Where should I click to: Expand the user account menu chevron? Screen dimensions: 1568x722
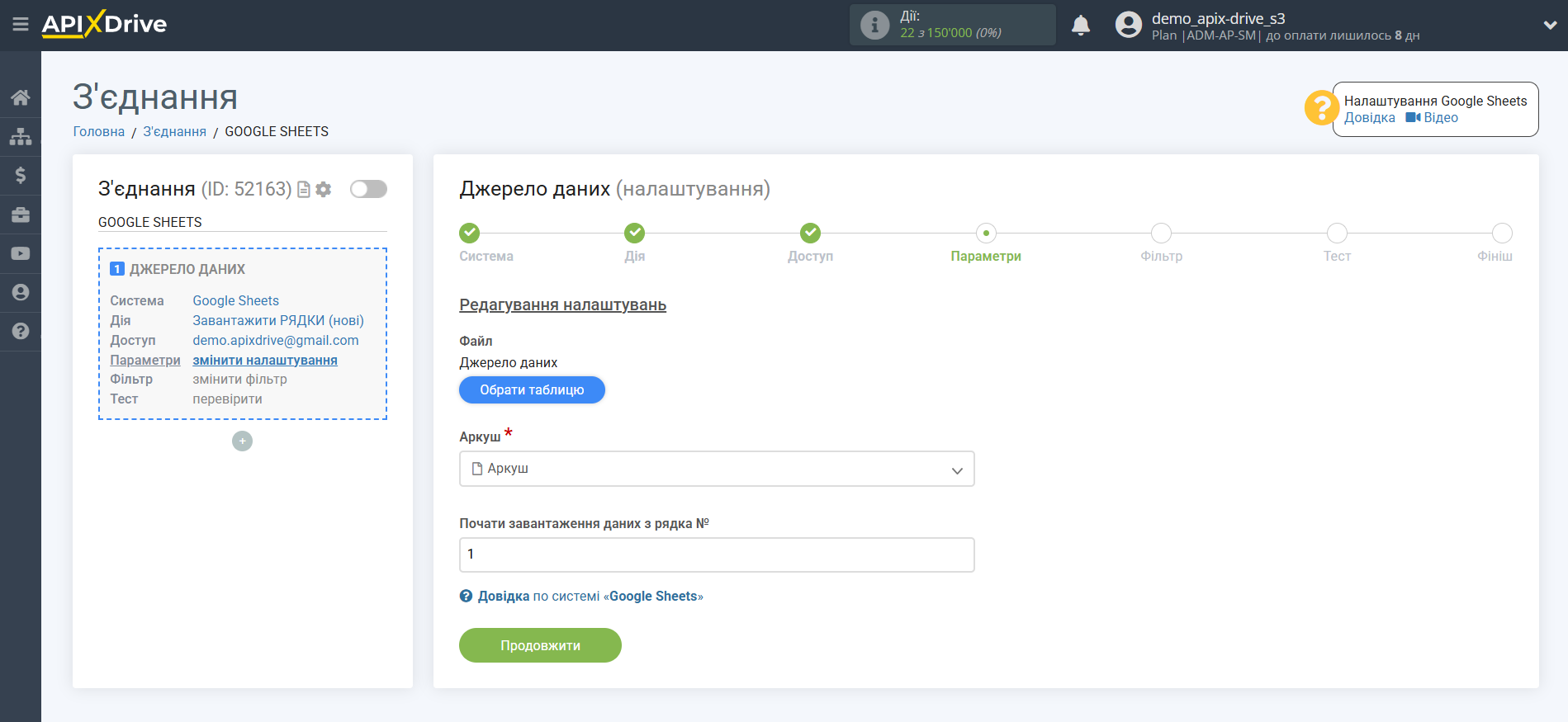pyautogui.click(x=1549, y=26)
